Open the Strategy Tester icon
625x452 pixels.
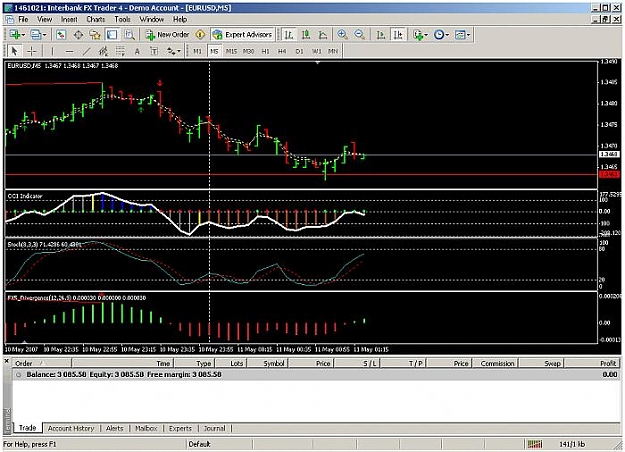130,35
